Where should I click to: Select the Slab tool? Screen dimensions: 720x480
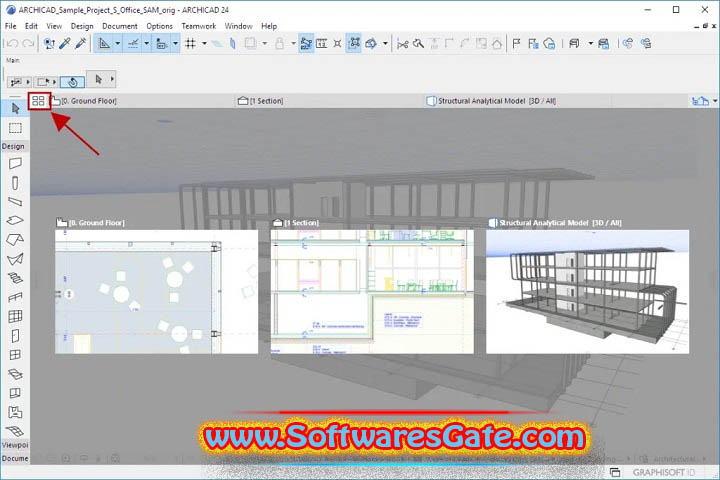(x=15, y=221)
